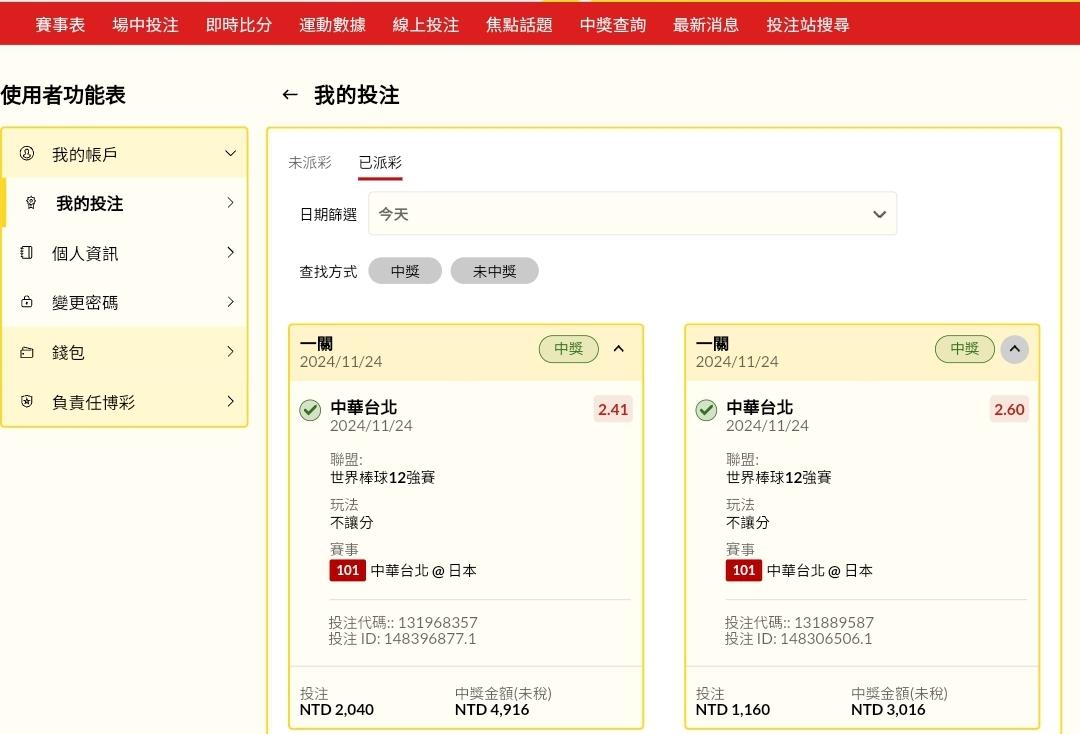This screenshot has height=734, width=1080.
Task: Open 投注站搜尋 in the top navigation
Action: (808, 25)
